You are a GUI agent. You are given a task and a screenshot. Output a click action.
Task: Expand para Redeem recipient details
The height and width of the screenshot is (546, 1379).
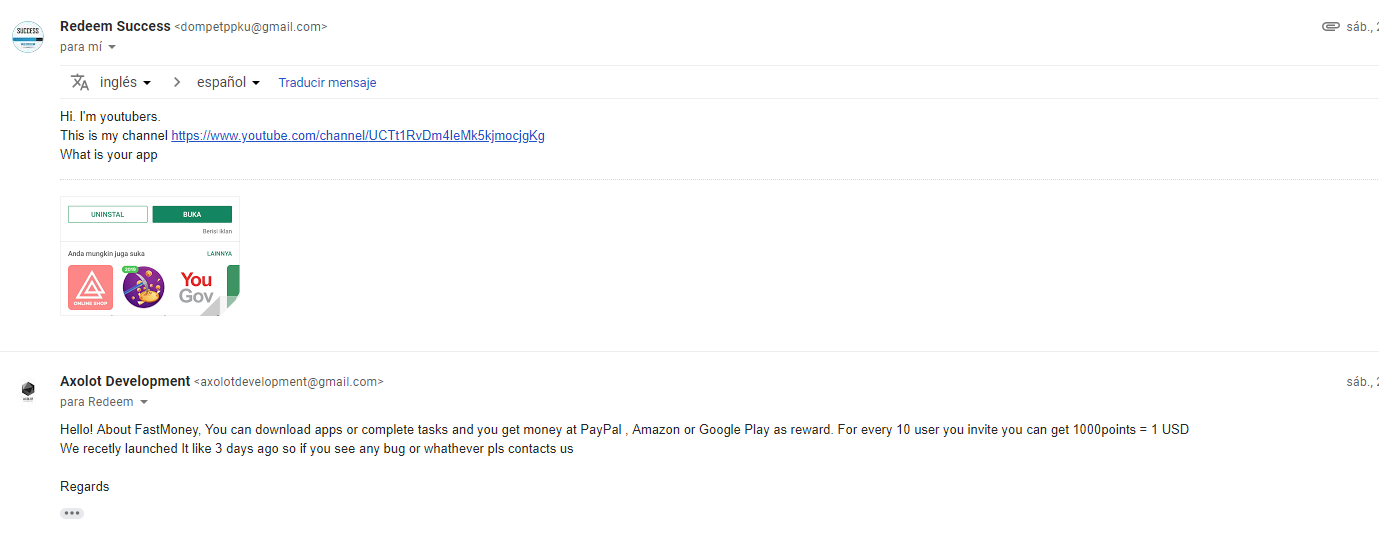click(144, 402)
